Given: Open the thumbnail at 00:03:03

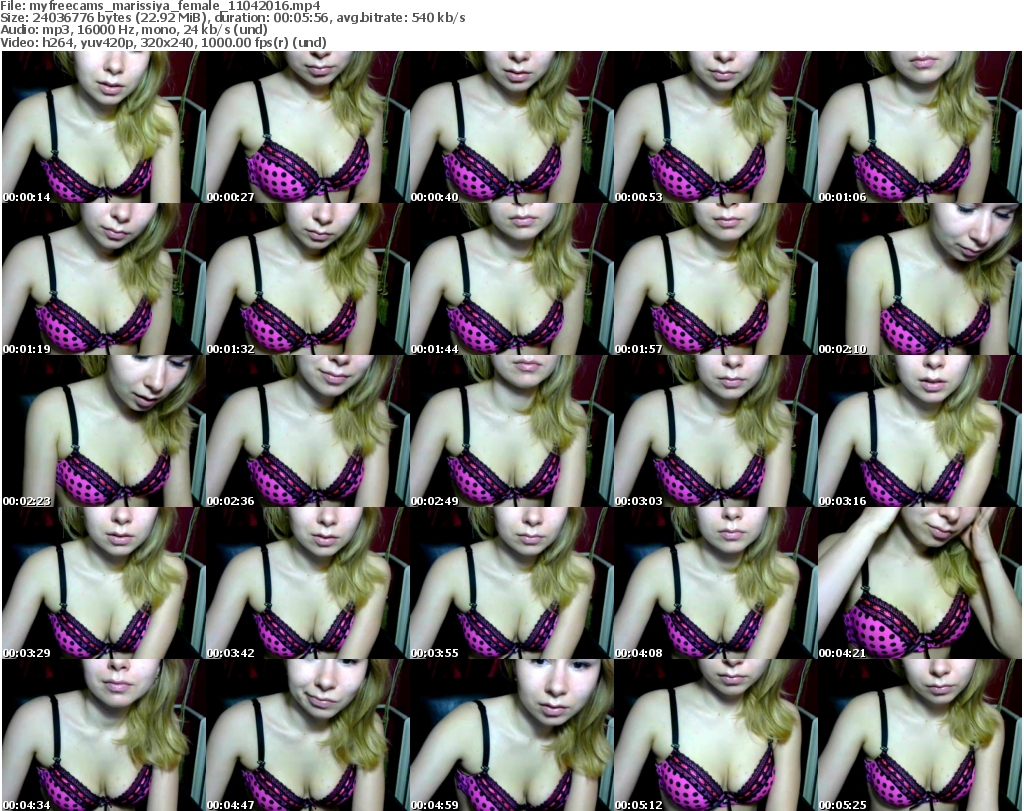Looking at the screenshot, I should click(716, 431).
